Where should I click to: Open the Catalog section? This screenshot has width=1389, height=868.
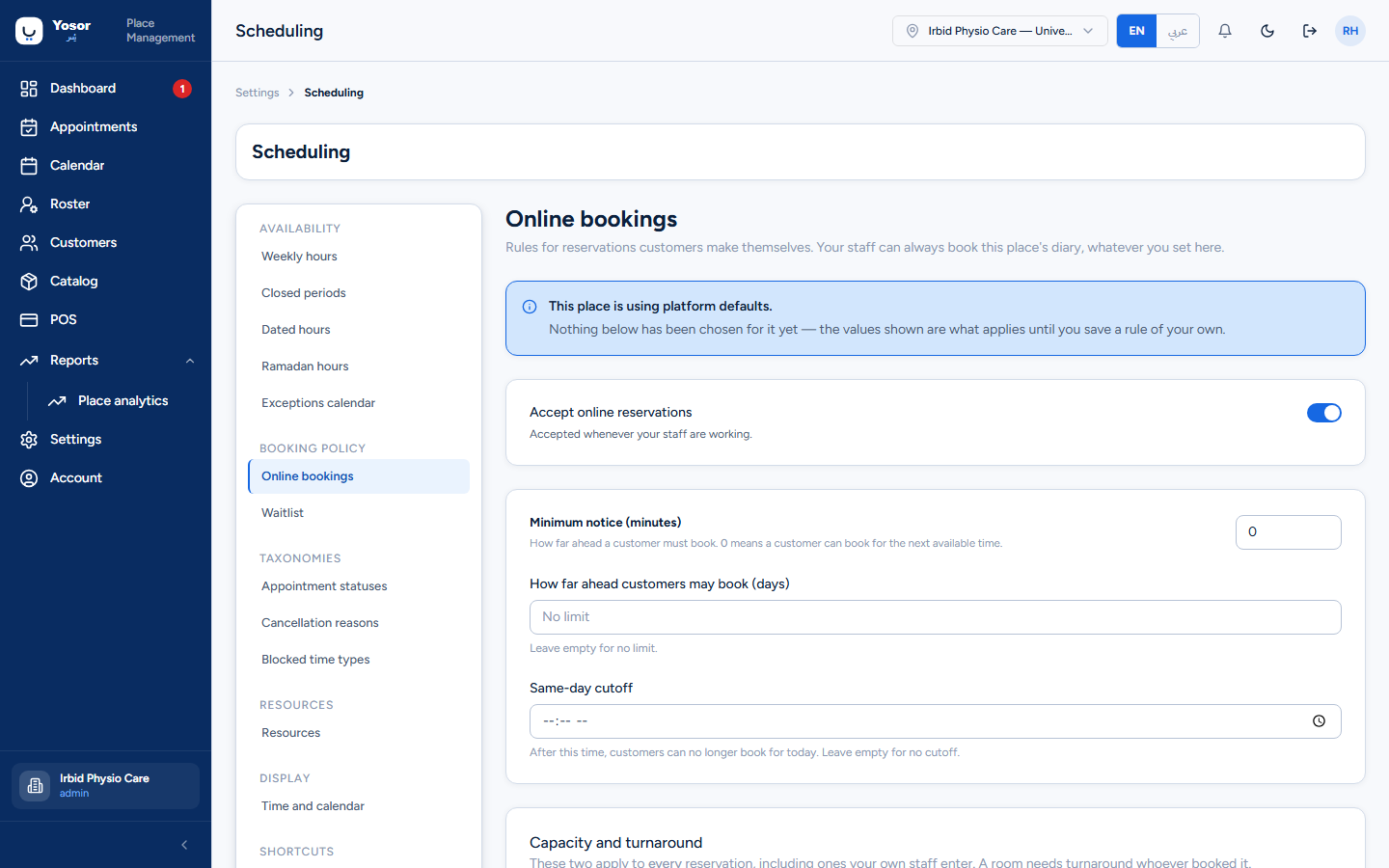point(105,282)
